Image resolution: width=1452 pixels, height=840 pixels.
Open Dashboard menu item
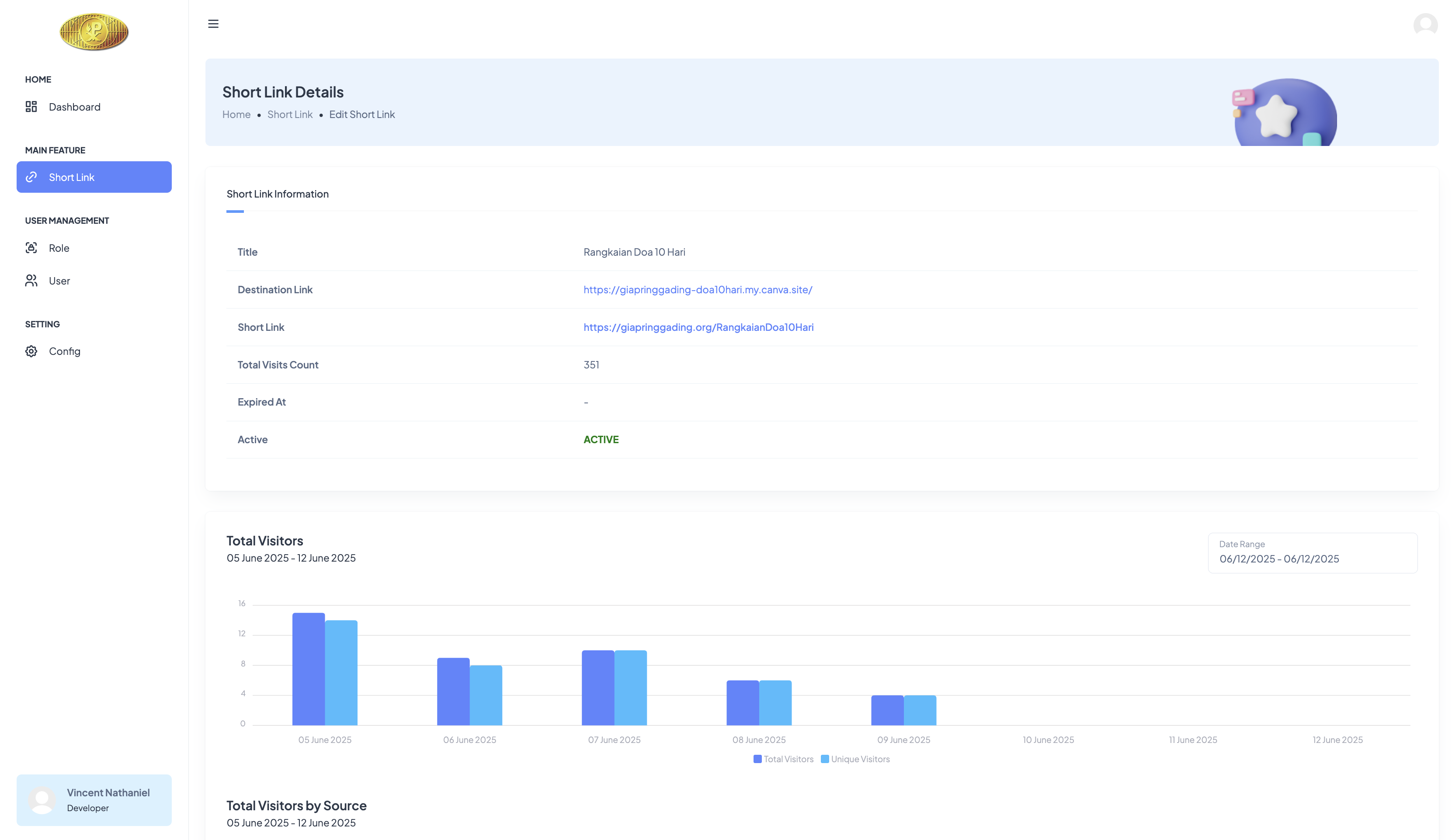(74, 107)
